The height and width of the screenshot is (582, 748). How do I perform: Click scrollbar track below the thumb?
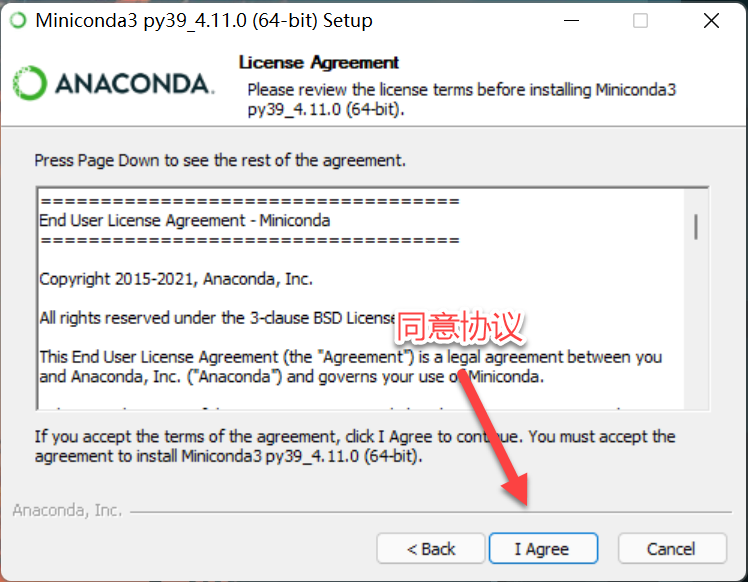696,324
